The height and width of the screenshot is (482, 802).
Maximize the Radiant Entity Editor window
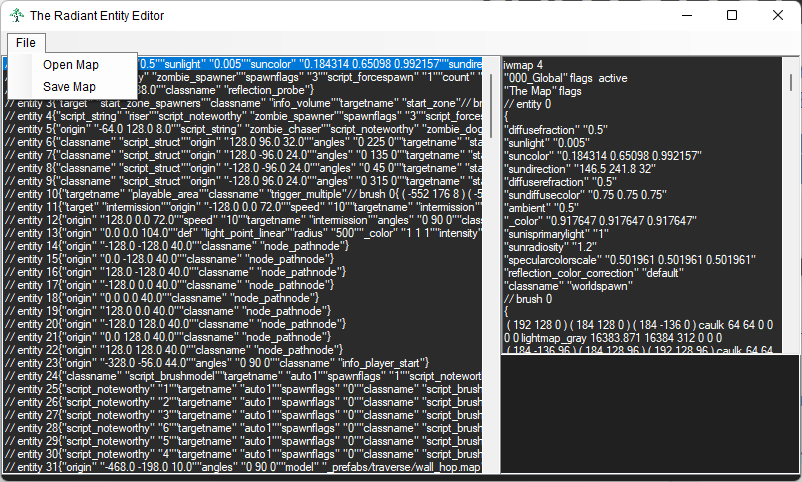coord(732,15)
